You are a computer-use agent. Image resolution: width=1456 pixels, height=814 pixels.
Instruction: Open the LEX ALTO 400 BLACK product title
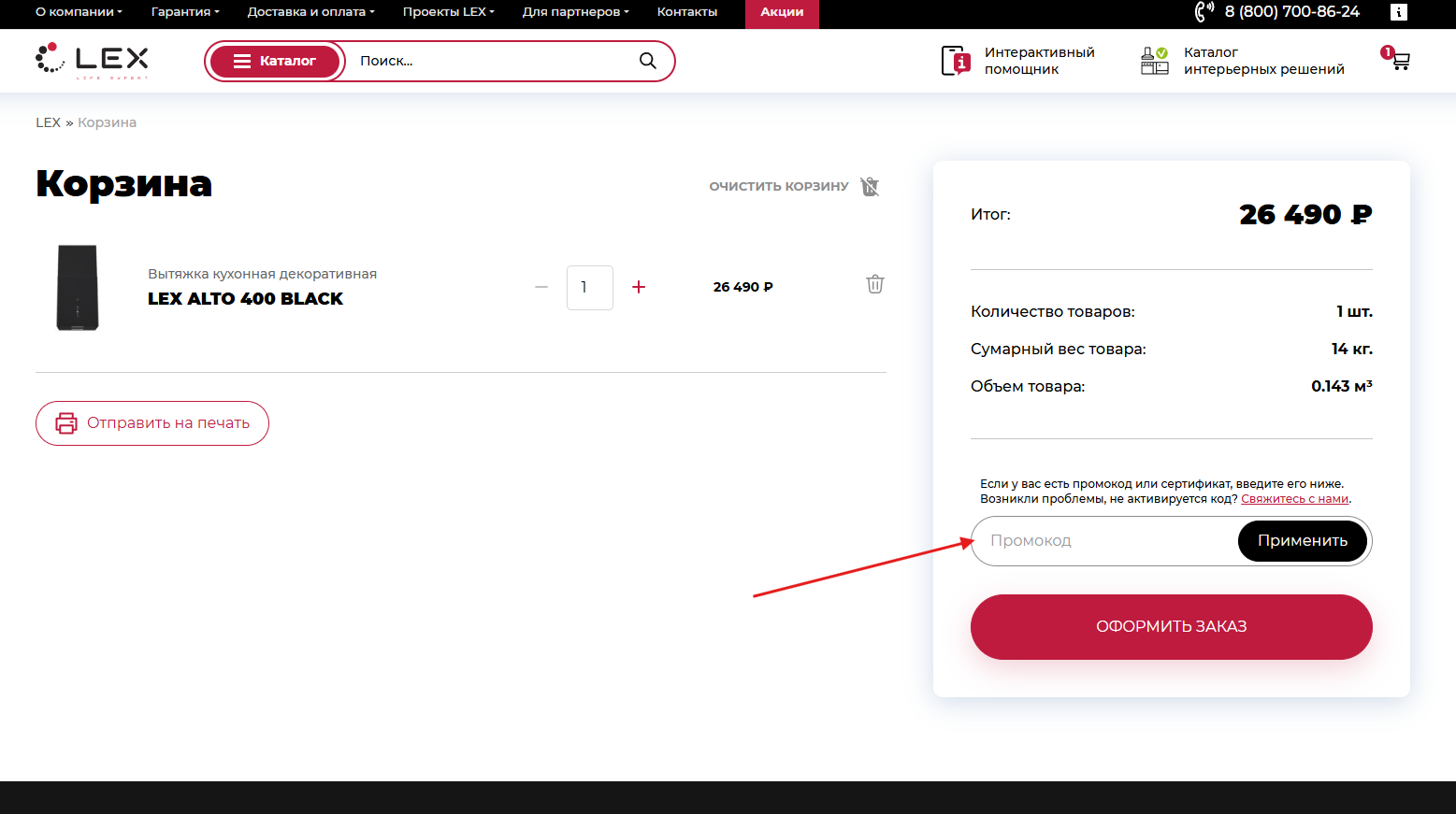click(245, 299)
